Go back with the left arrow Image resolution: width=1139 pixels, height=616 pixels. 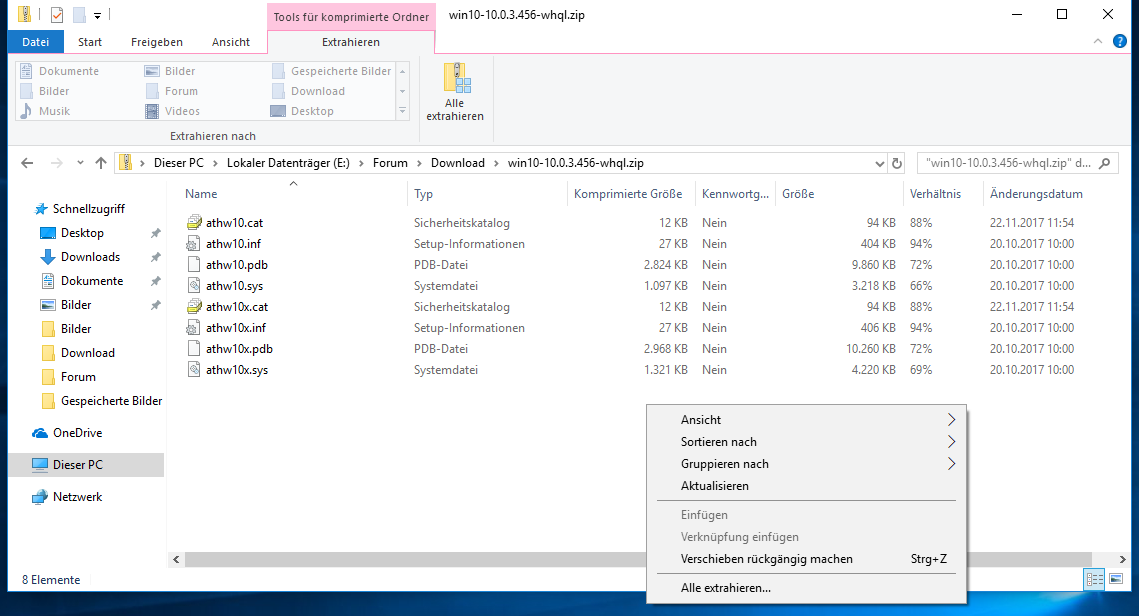click(x=28, y=163)
